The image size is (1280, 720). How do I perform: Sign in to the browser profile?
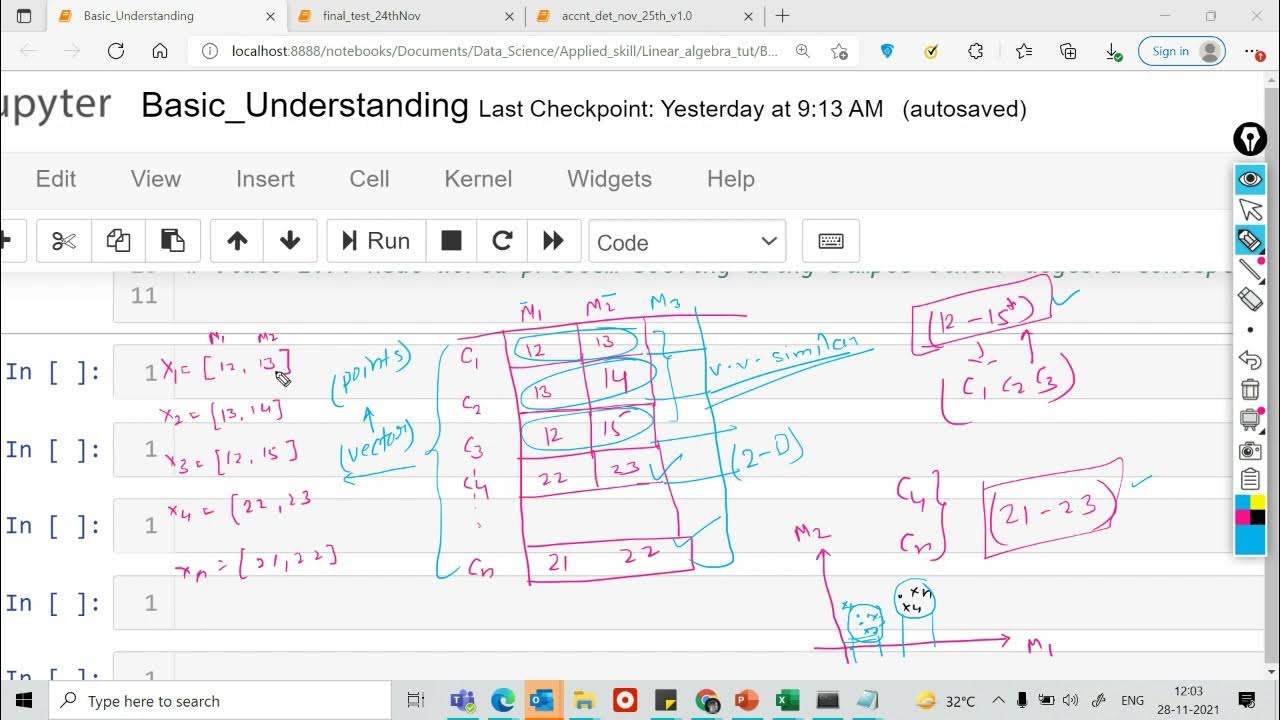pyautogui.click(x=1182, y=51)
